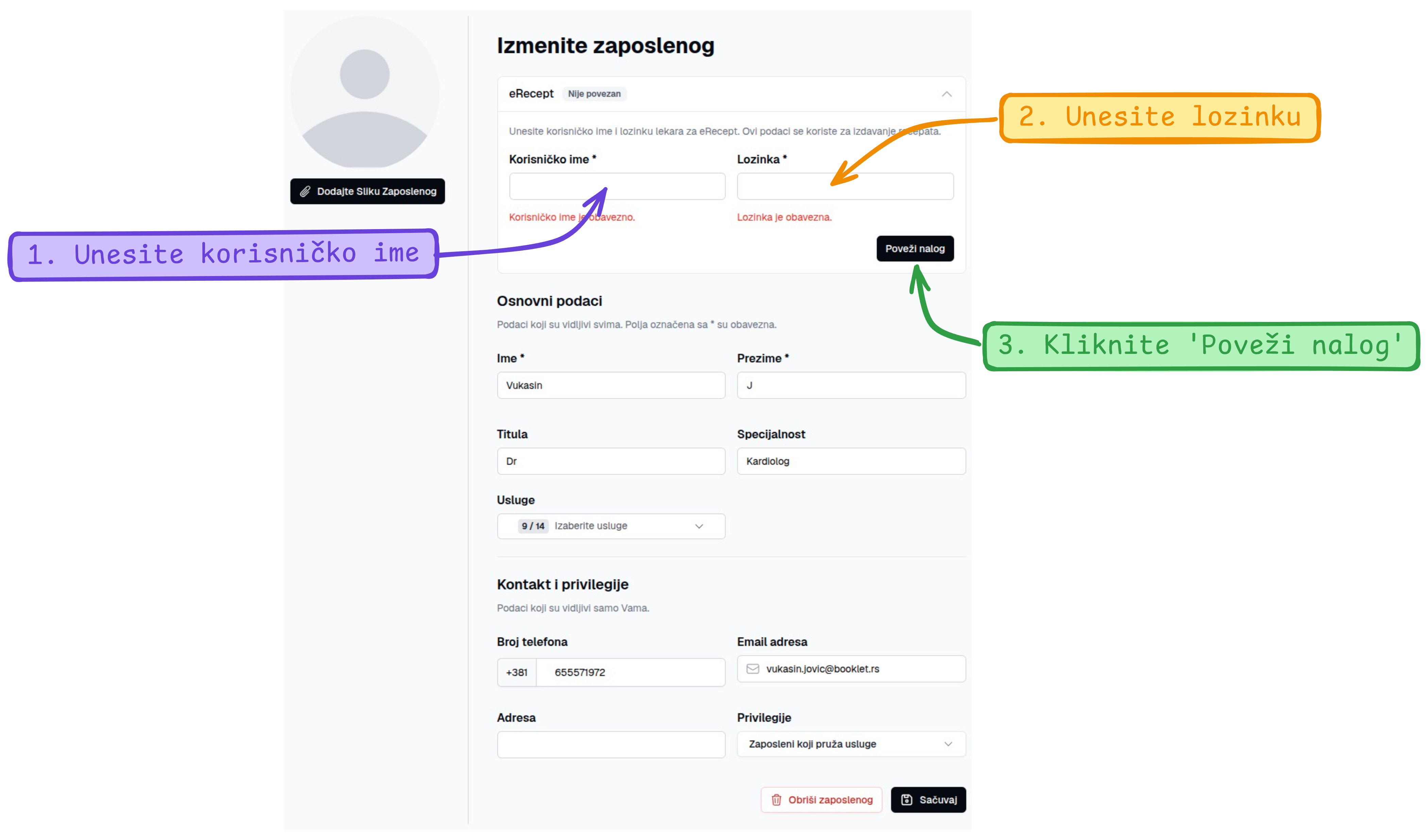1428x840 pixels.
Task: Open the Izaberite usluge dropdown
Action: click(611, 526)
